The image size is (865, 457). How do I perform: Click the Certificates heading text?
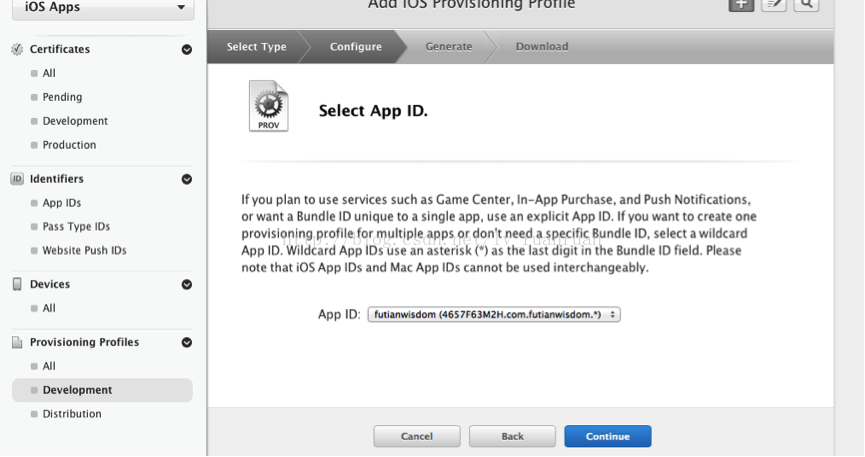coord(60,49)
